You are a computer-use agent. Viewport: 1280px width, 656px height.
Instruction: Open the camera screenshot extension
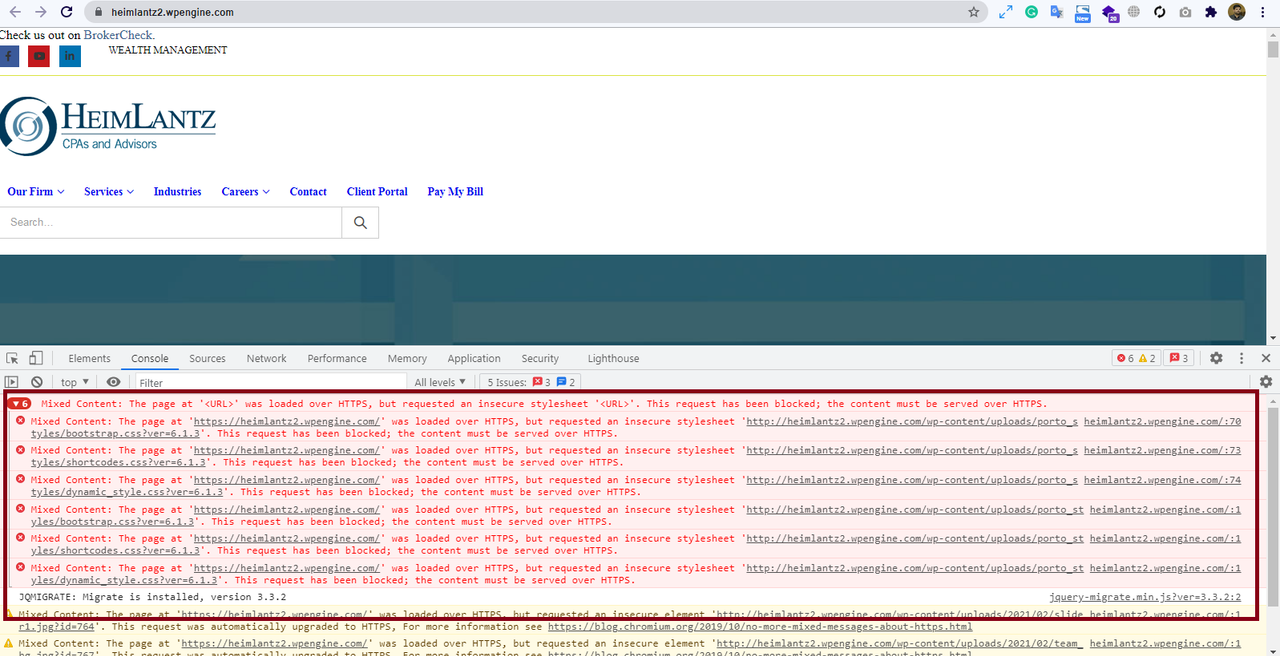point(1185,12)
